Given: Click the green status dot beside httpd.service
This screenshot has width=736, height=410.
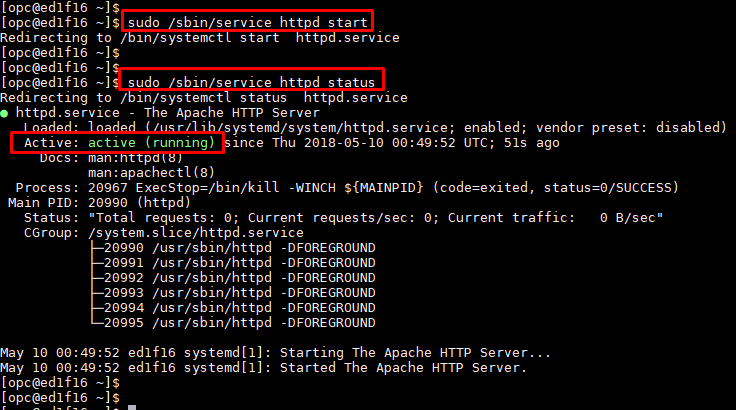Looking at the screenshot, I should 5,113.
